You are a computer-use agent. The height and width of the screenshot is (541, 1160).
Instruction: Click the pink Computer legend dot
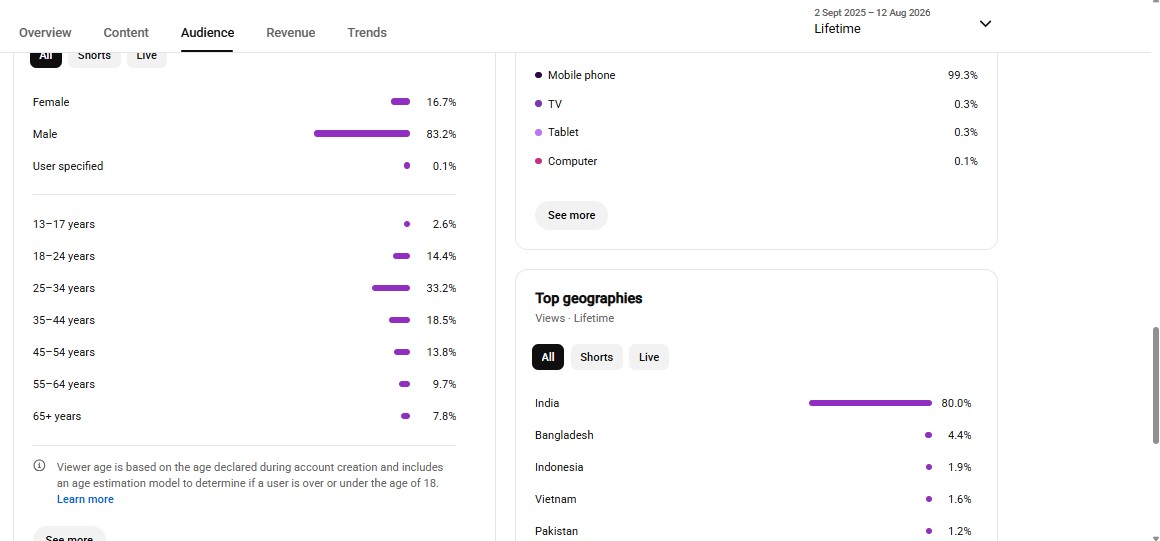pos(538,161)
